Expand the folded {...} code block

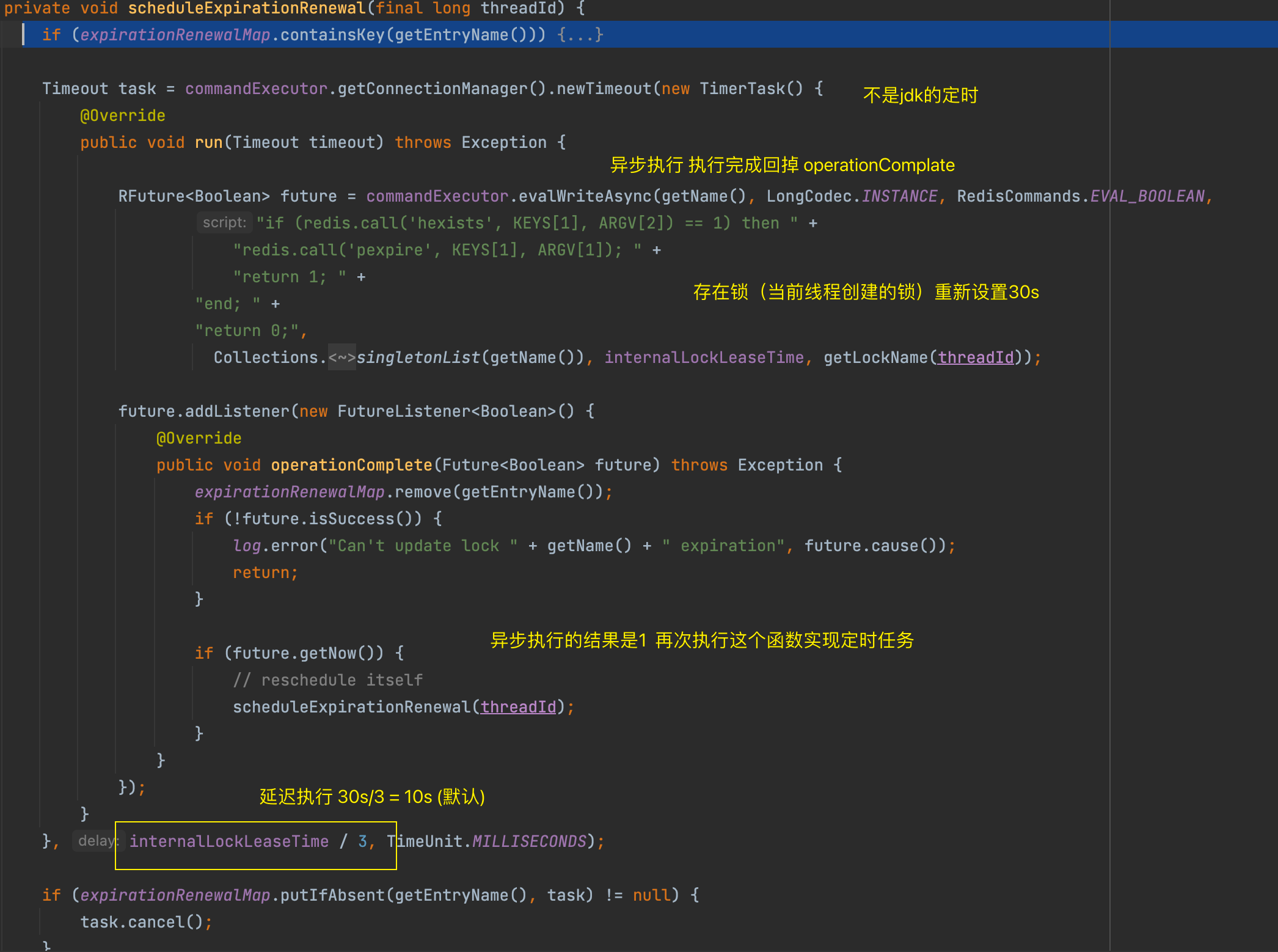click(x=580, y=35)
